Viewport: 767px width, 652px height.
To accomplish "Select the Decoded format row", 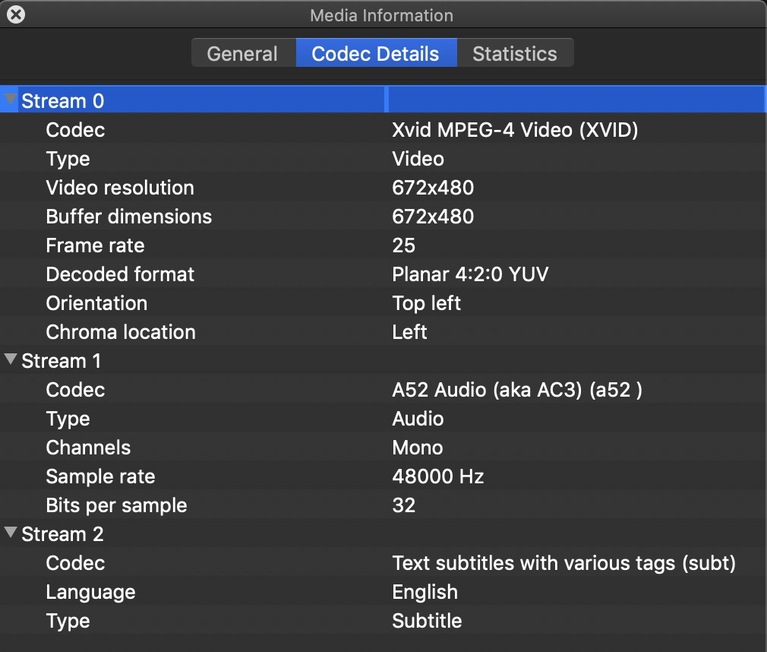I will click(120, 275).
